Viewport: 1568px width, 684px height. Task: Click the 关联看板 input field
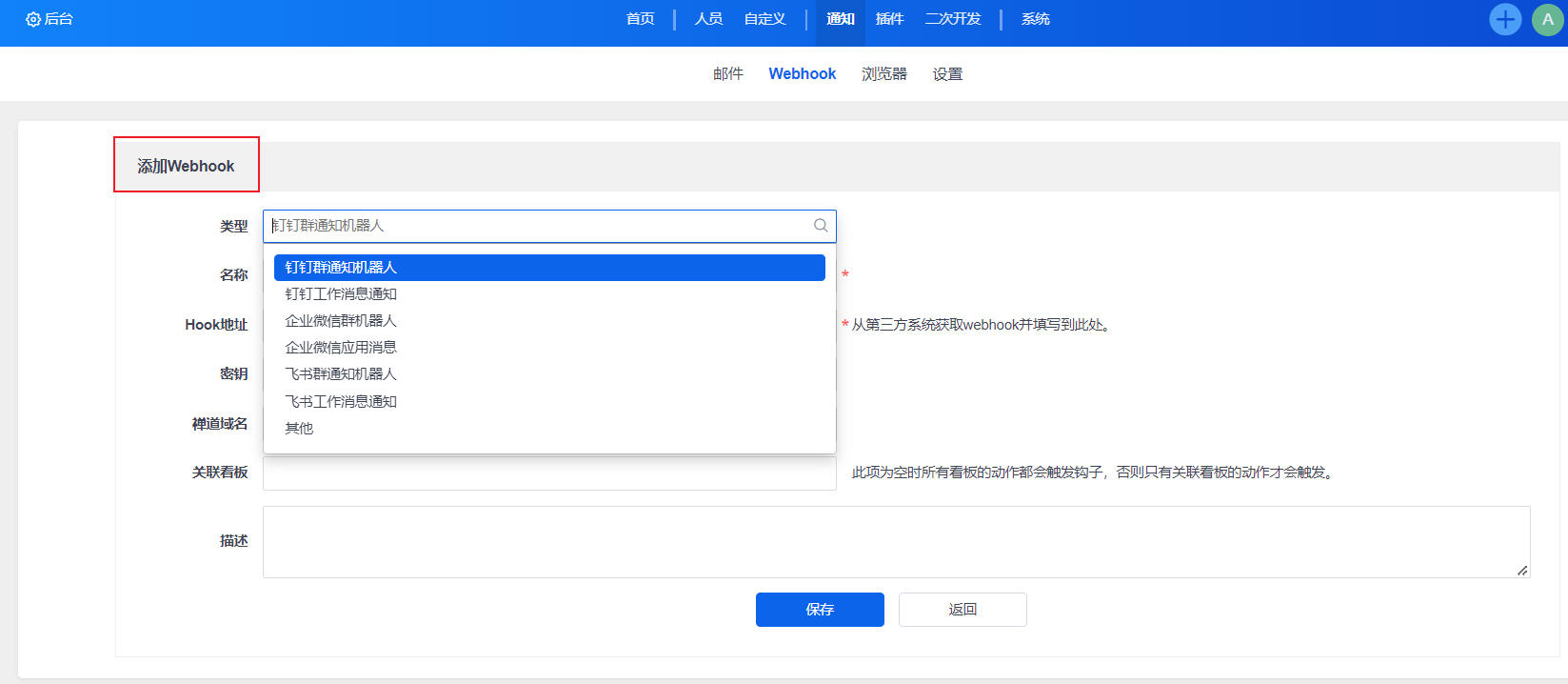(549, 473)
